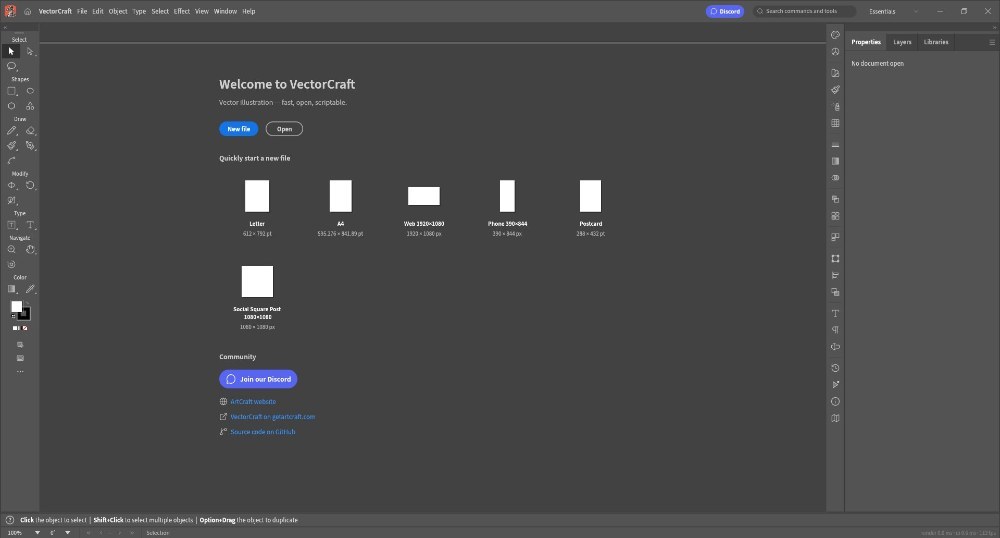Activate the Hand pan tool
Image resolution: width=1000 pixels, height=538 pixels.
30,250
